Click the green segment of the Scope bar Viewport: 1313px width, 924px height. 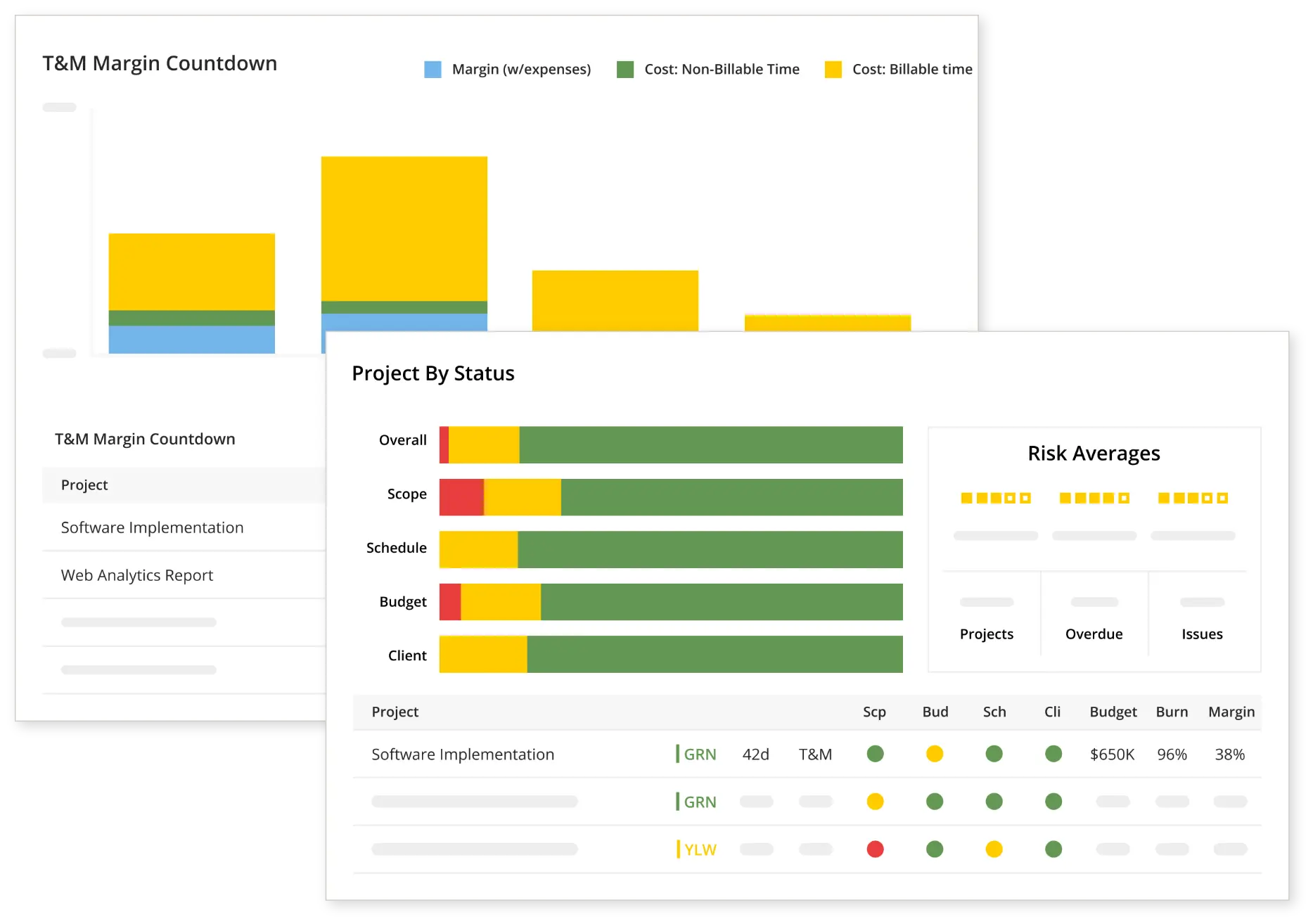[x=732, y=497]
